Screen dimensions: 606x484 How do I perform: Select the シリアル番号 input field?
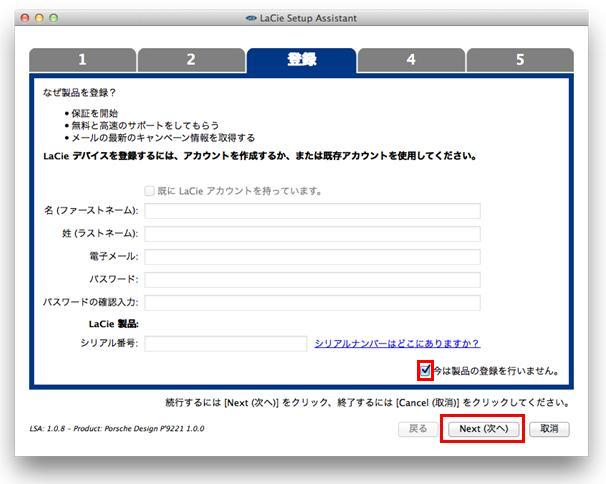click(x=226, y=343)
